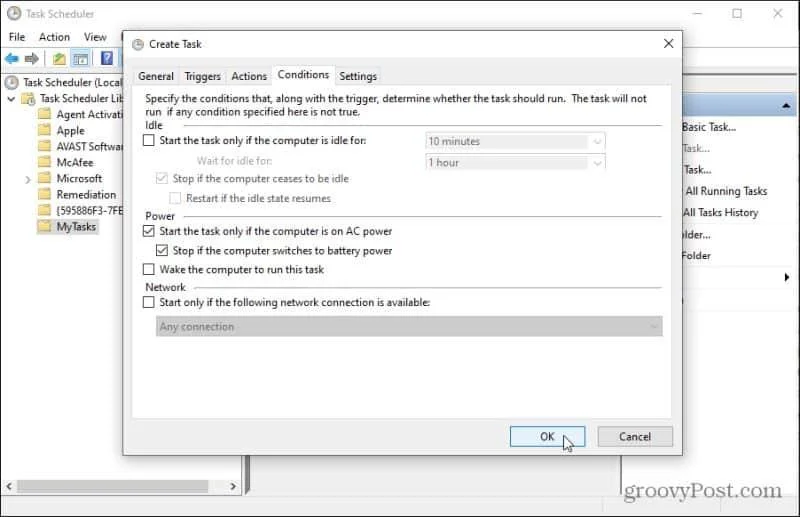This screenshot has height=517, width=800.
Task: Expand the Microsoft folder tree node
Action: tap(28, 179)
